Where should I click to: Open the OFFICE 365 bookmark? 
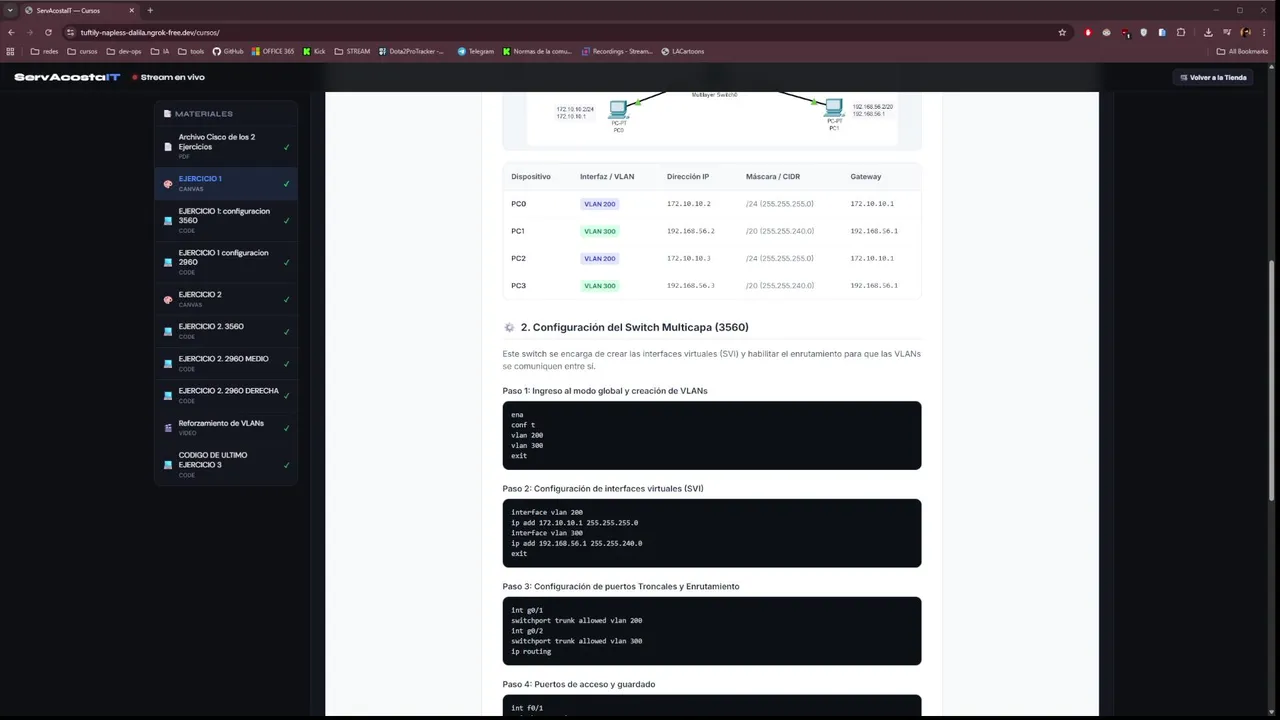(273, 51)
